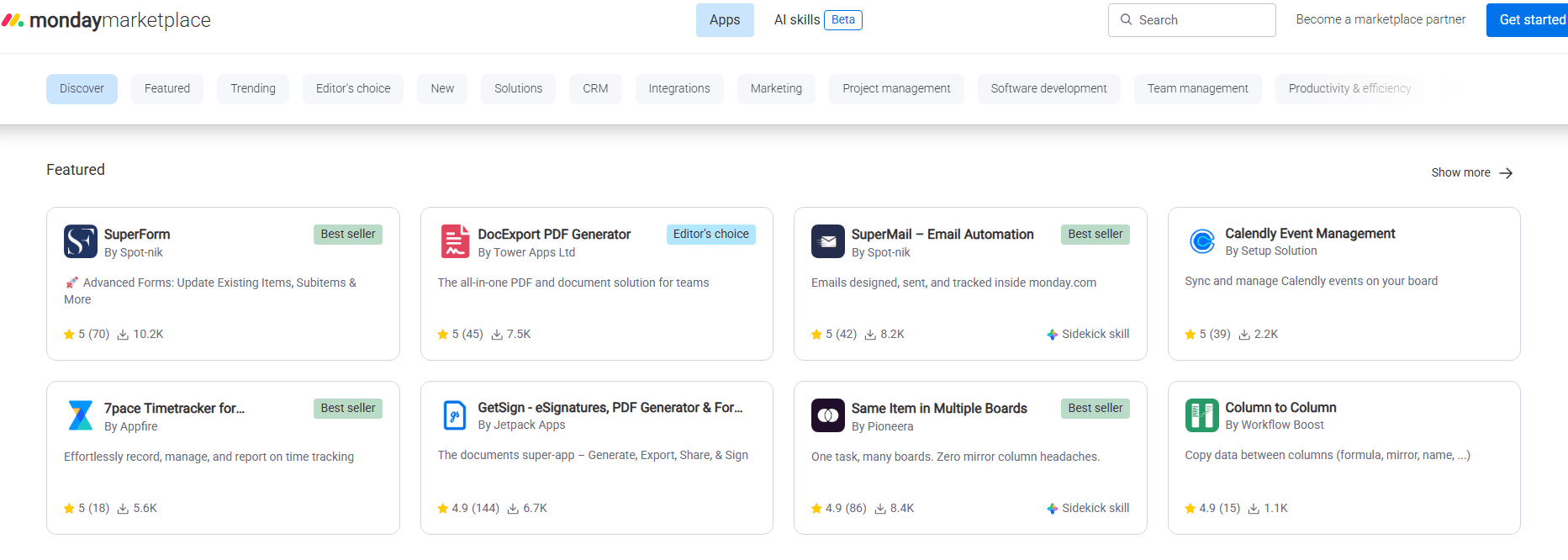Select the New category
Viewport: 1568px width, 560px height.
pyautogui.click(x=442, y=89)
